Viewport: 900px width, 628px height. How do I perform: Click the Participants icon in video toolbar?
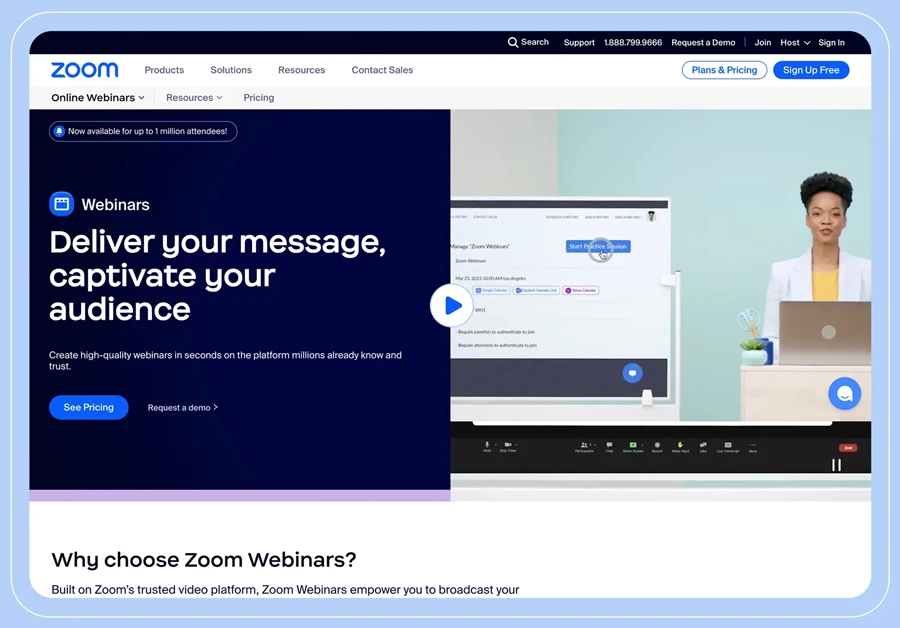click(584, 445)
